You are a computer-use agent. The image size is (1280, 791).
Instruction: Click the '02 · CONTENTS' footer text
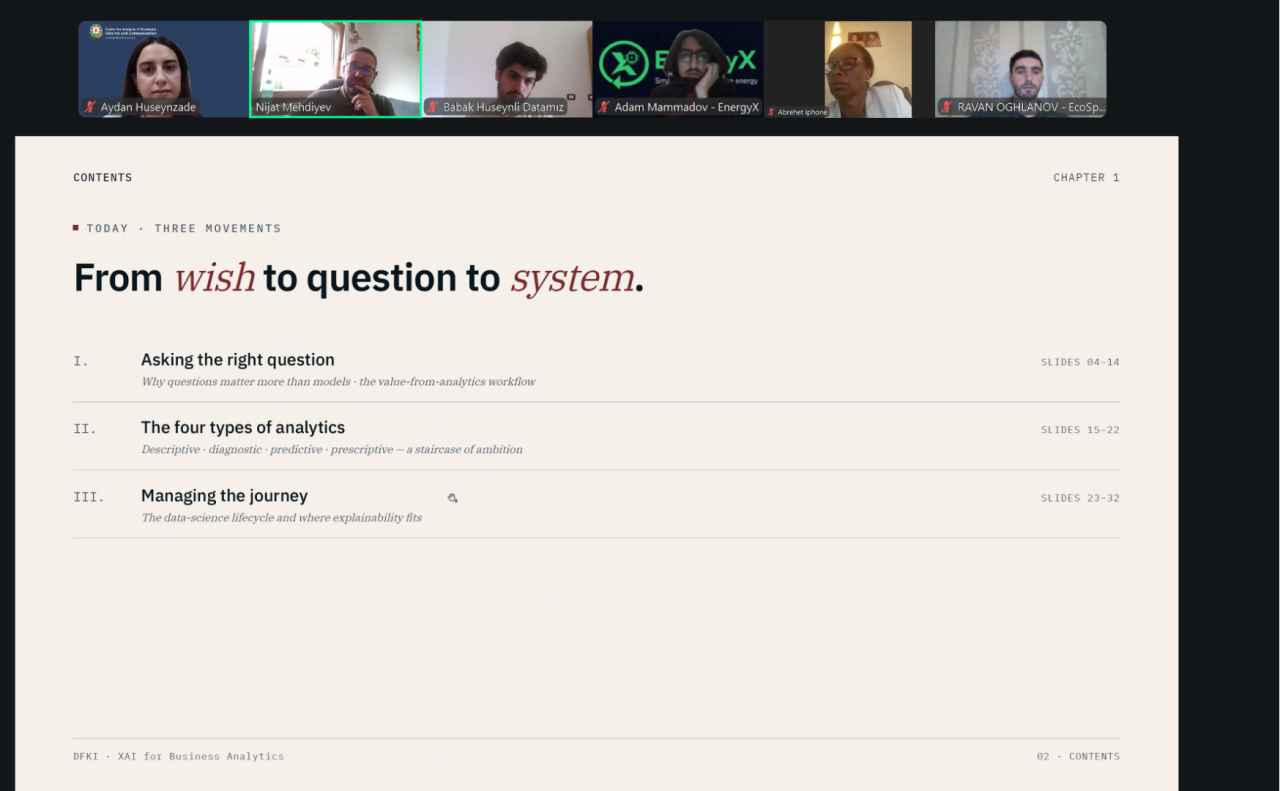click(x=1078, y=757)
